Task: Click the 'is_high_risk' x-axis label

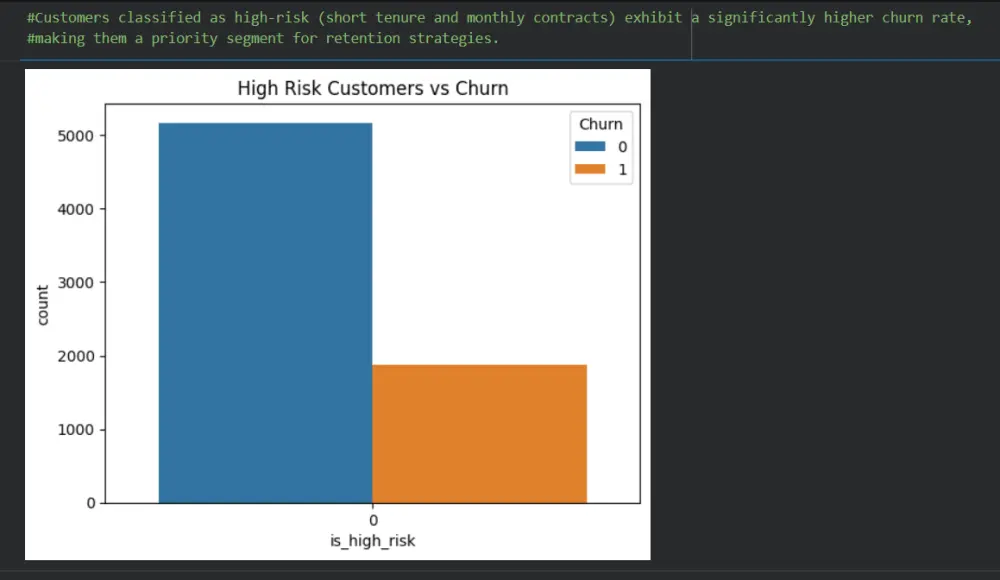Action: 372,540
